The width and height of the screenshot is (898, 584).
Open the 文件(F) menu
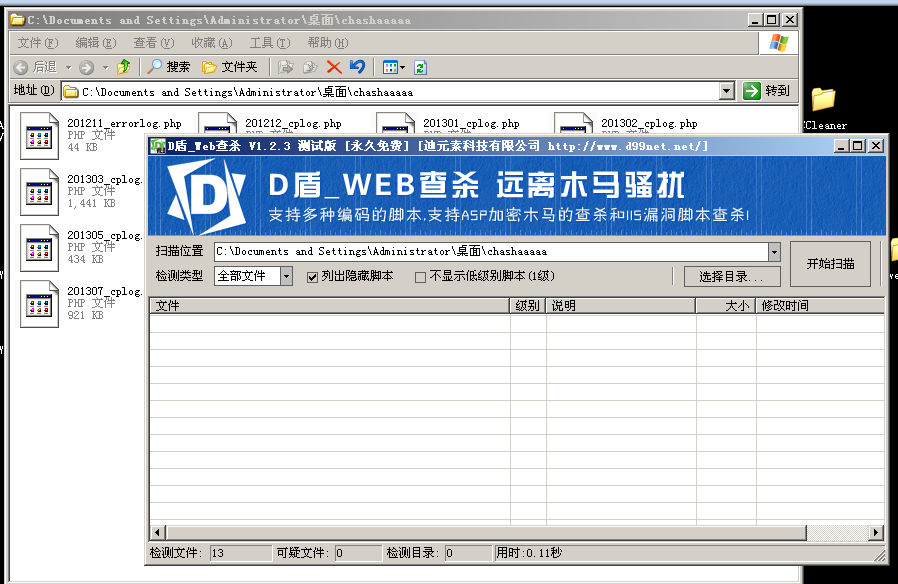(x=38, y=43)
